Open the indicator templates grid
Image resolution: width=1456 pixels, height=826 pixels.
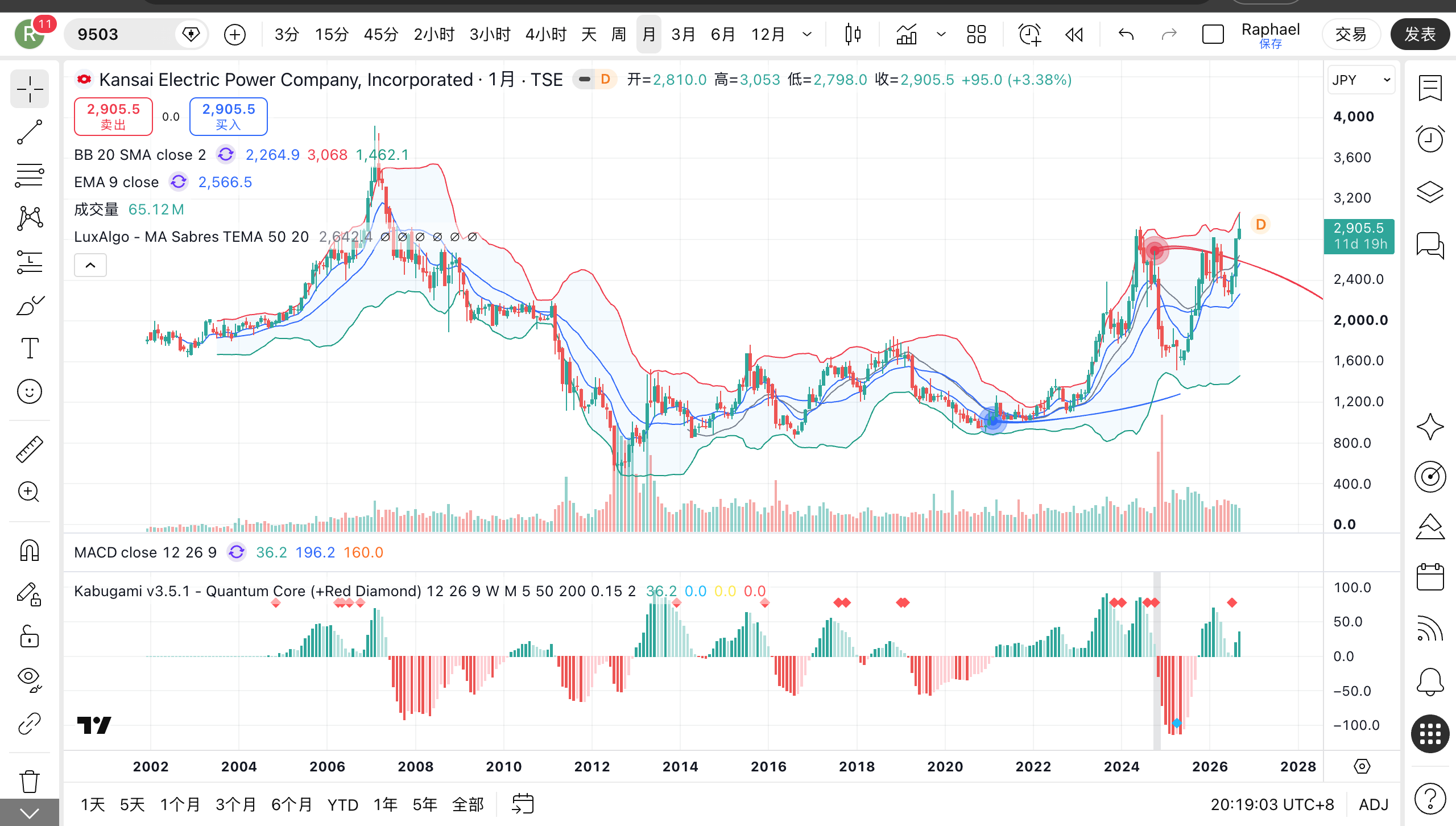pos(977,35)
